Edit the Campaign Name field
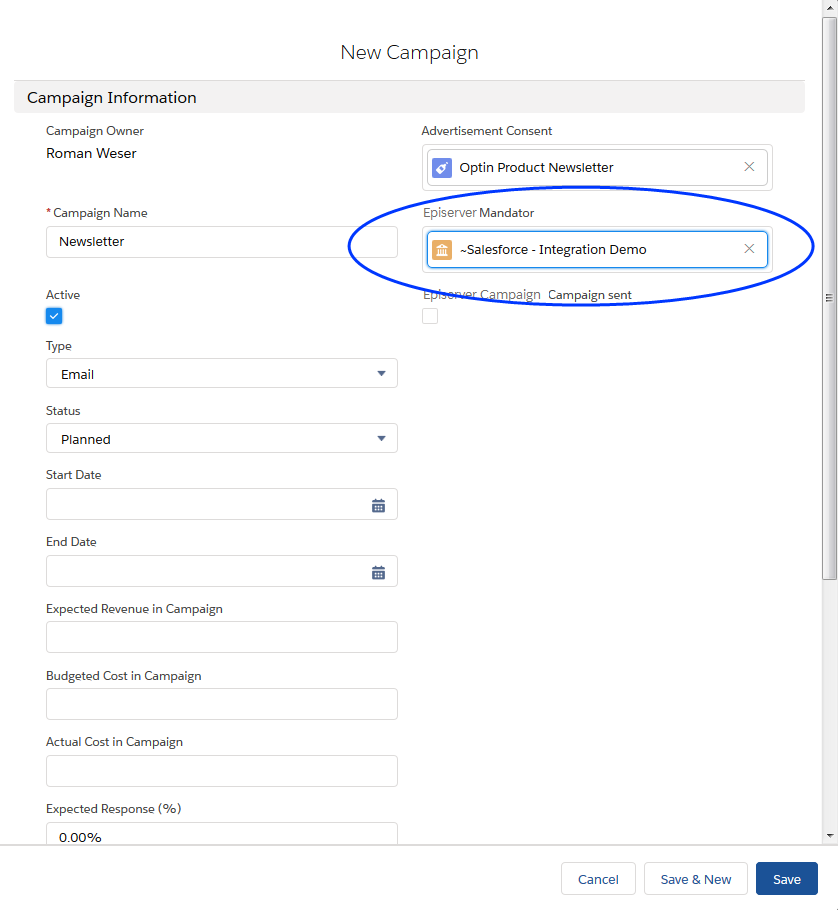 point(222,242)
